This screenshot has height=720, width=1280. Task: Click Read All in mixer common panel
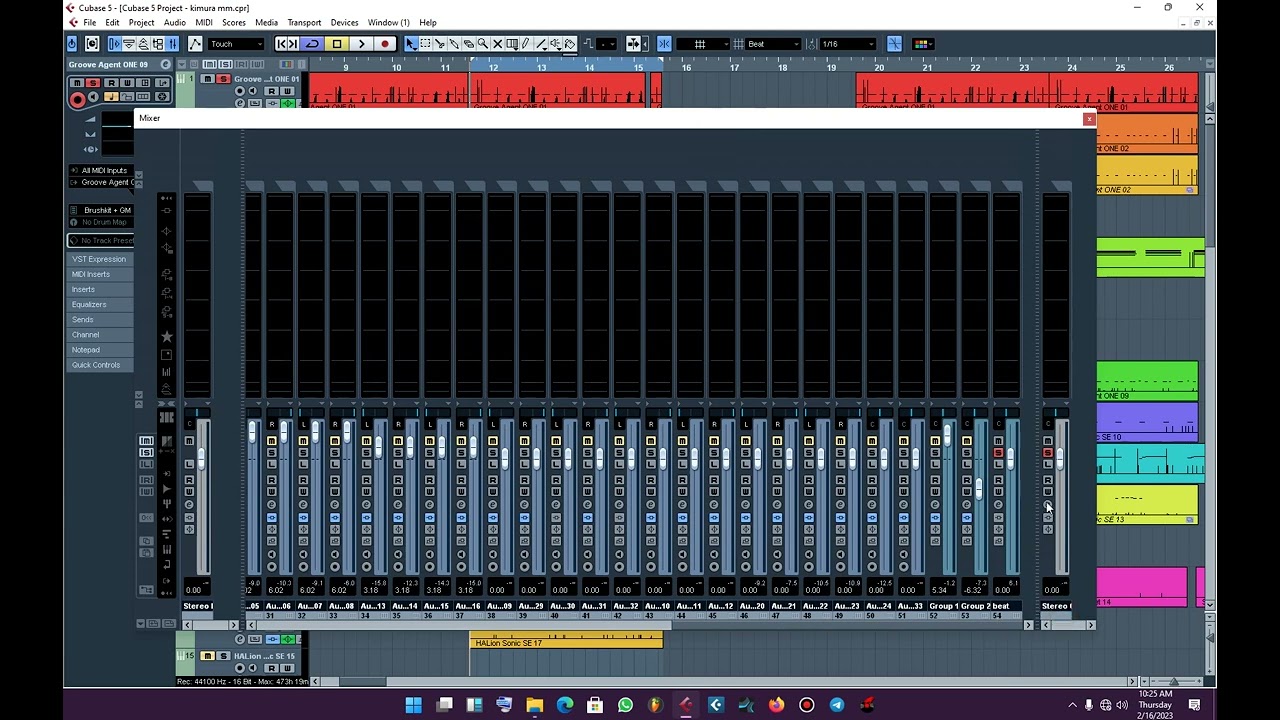click(x=146, y=480)
